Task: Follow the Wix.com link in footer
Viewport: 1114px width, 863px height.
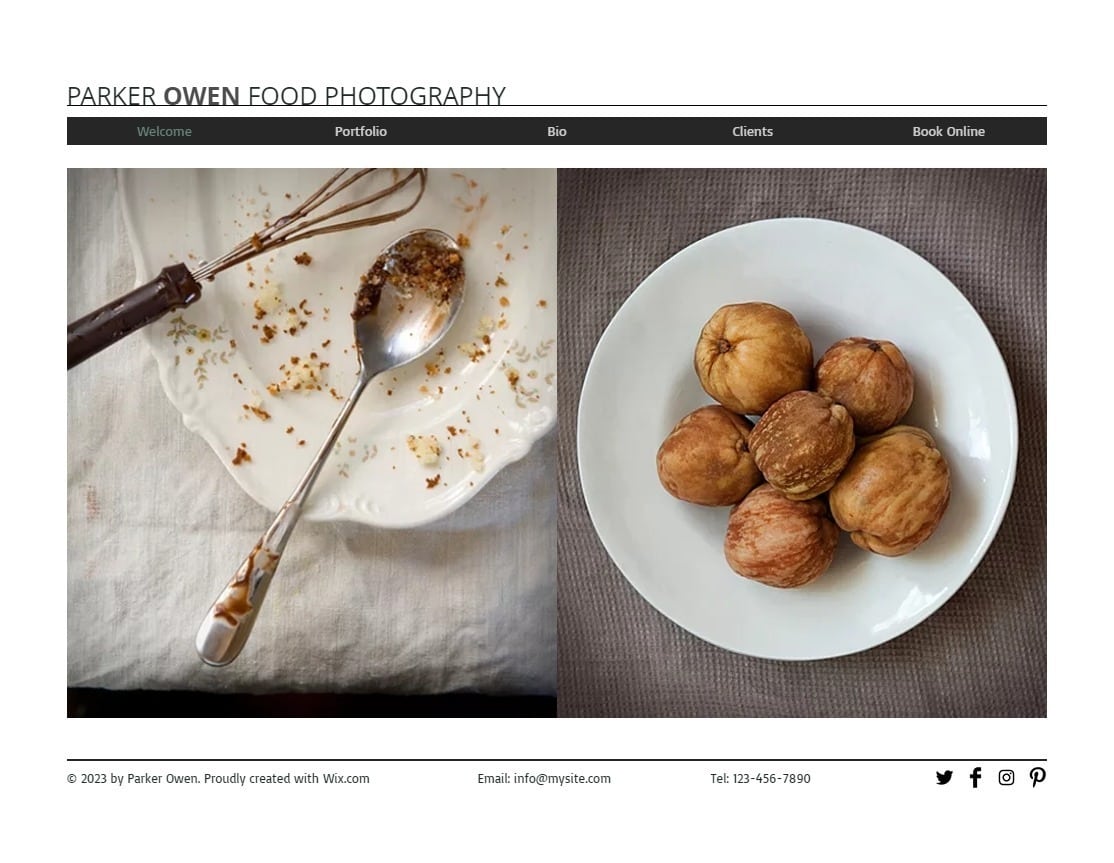Action: 346,778
